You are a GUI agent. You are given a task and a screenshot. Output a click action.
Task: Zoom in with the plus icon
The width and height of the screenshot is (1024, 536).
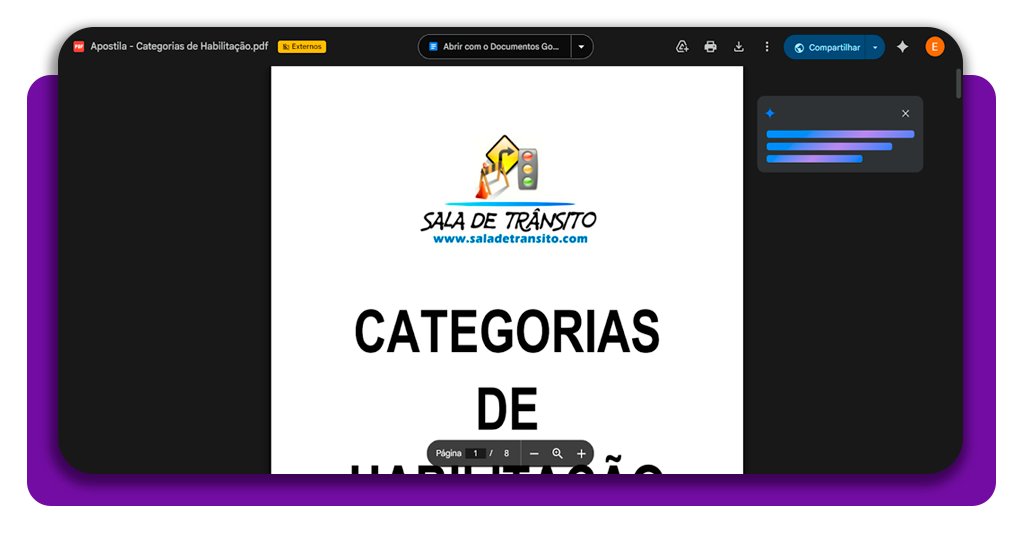pos(581,453)
